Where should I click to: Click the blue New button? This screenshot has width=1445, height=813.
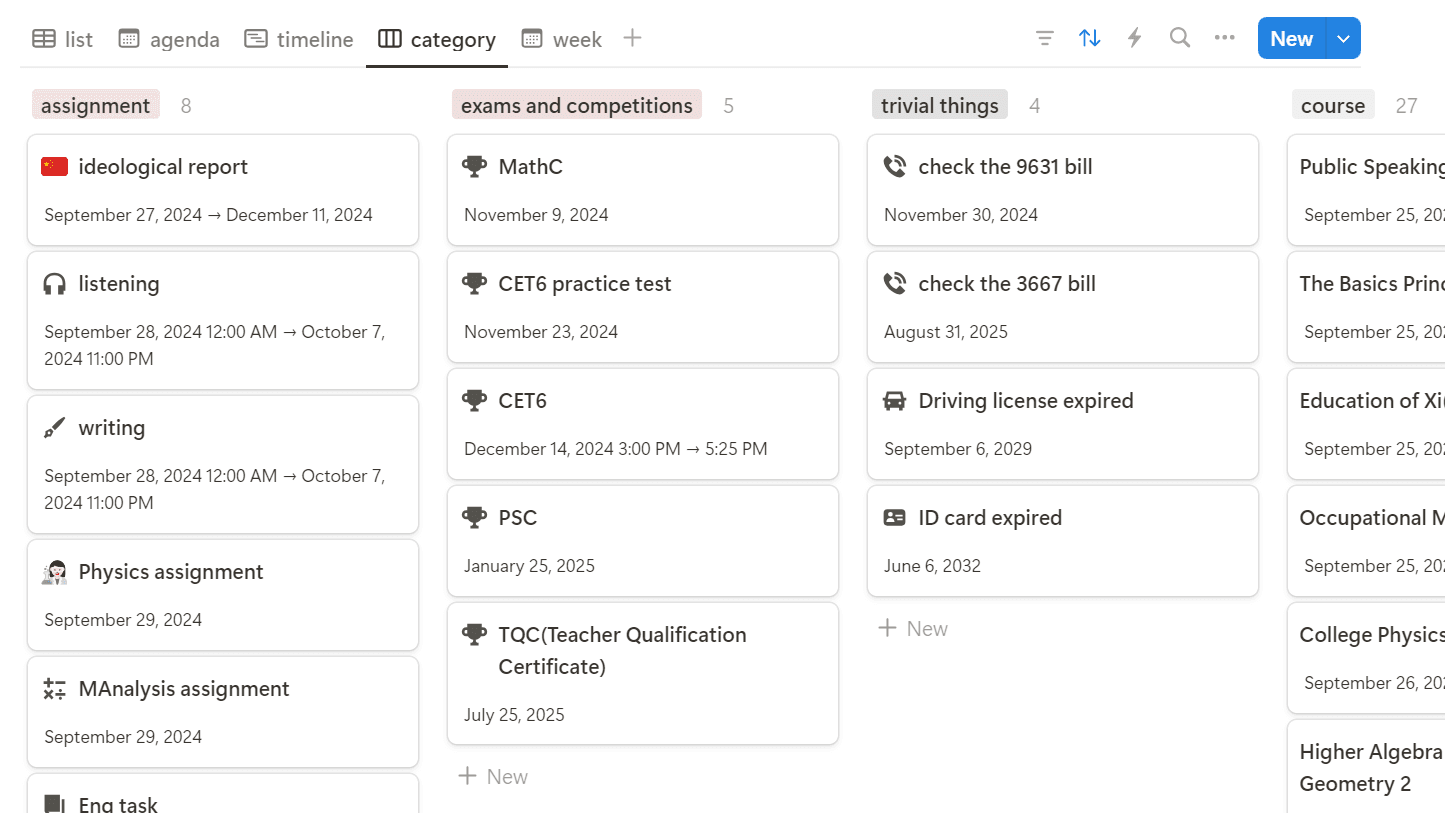coord(1291,39)
